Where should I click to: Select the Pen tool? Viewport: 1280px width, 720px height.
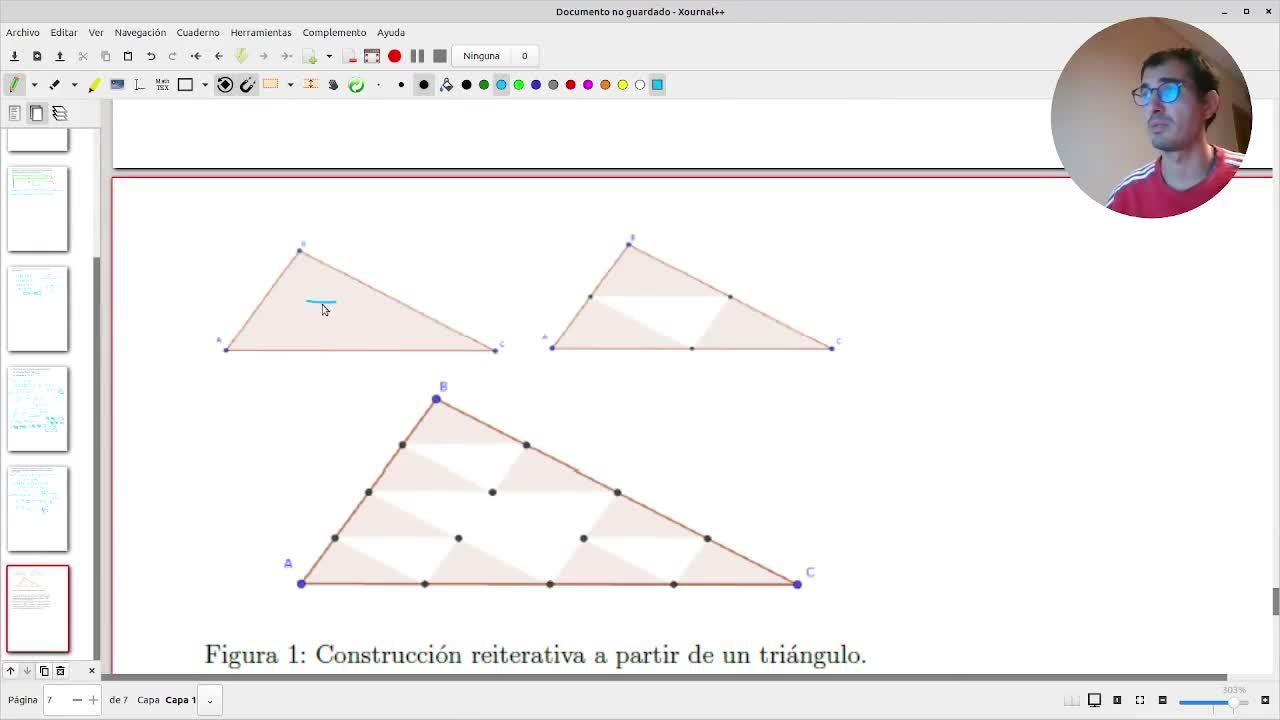pos(14,85)
